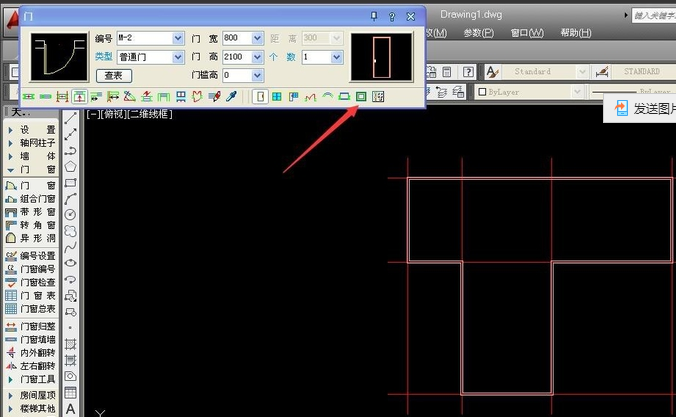Run the 门窗编号 command
The width and height of the screenshot is (676, 417).
31,269
